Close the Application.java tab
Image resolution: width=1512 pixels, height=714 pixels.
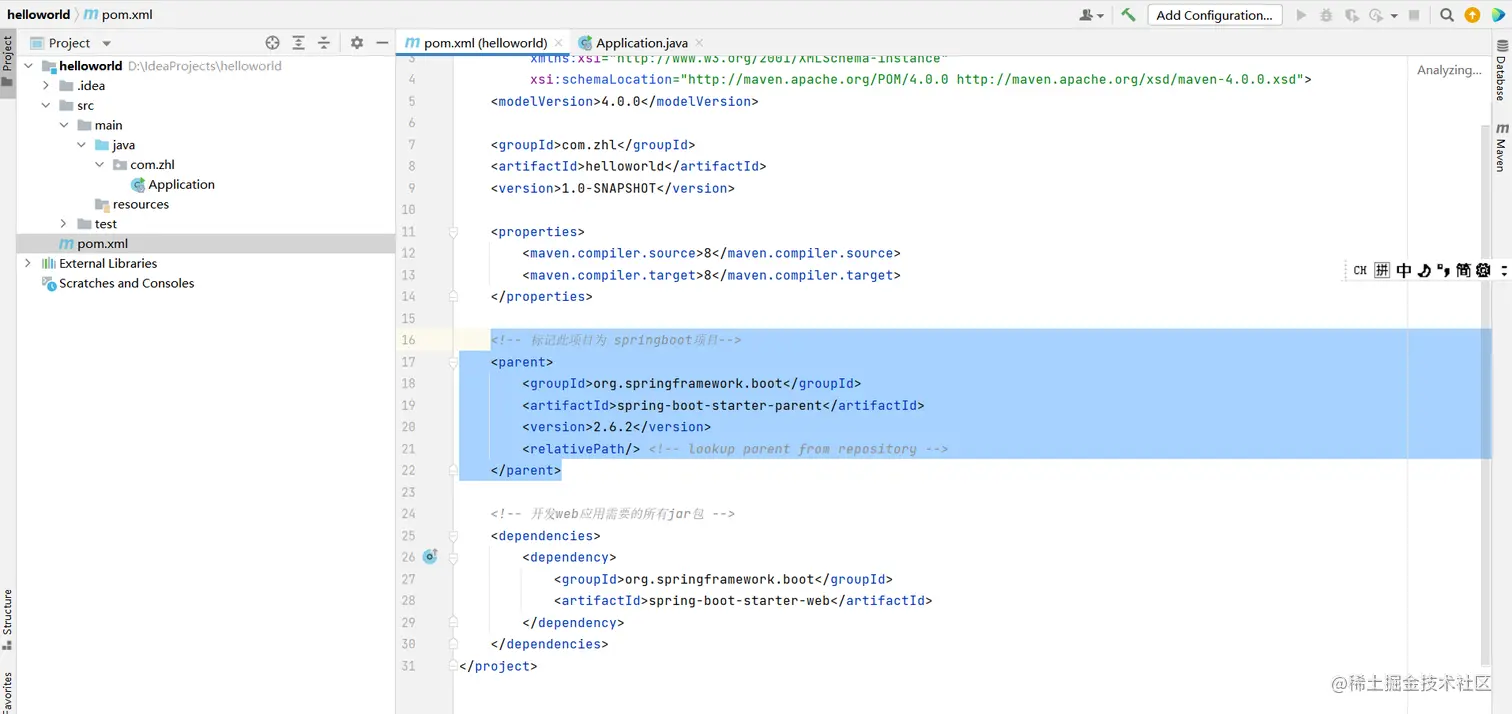pyautogui.click(x=699, y=43)
